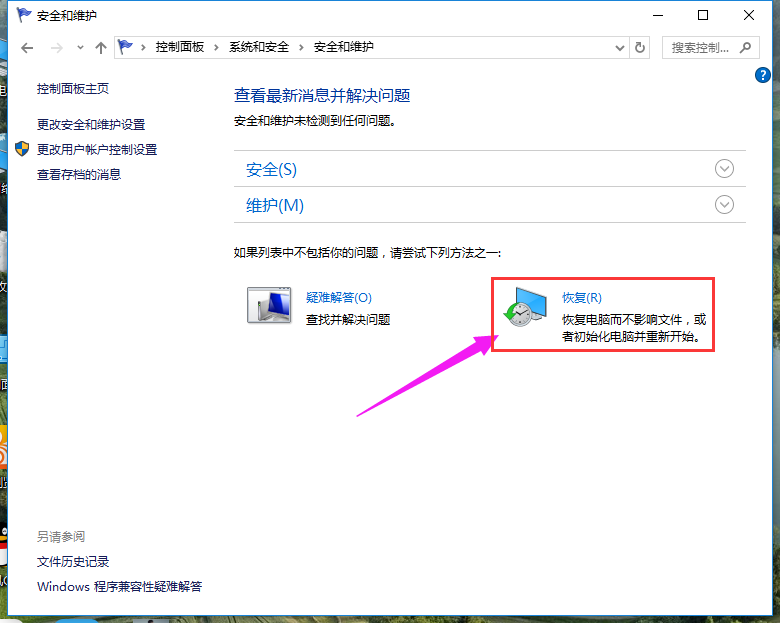The image size is (780, 623).
Task: Click the shield icon beside 更改用户帐户控制设置
Action: [22, 149]
